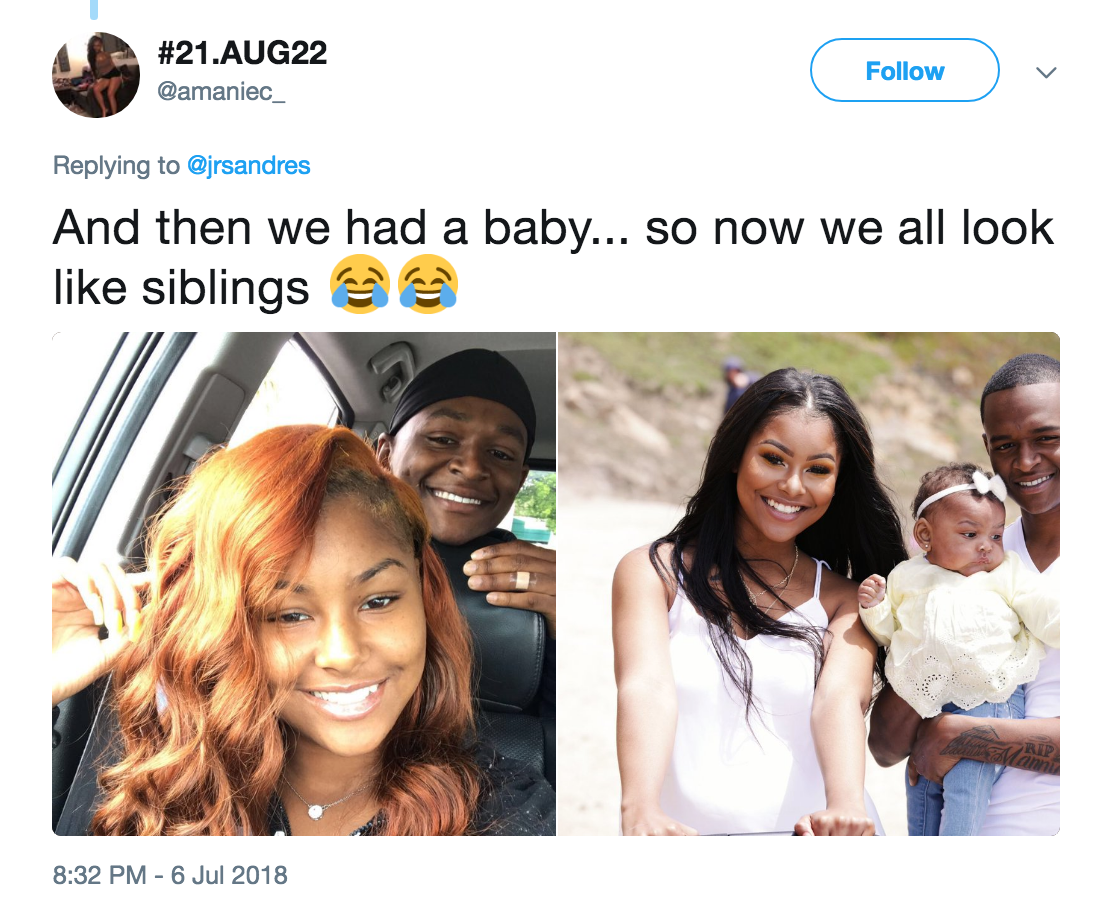Open the family beach photo on the right
The width and height of the screenshot is (1112, 902).
coord(809,584)
